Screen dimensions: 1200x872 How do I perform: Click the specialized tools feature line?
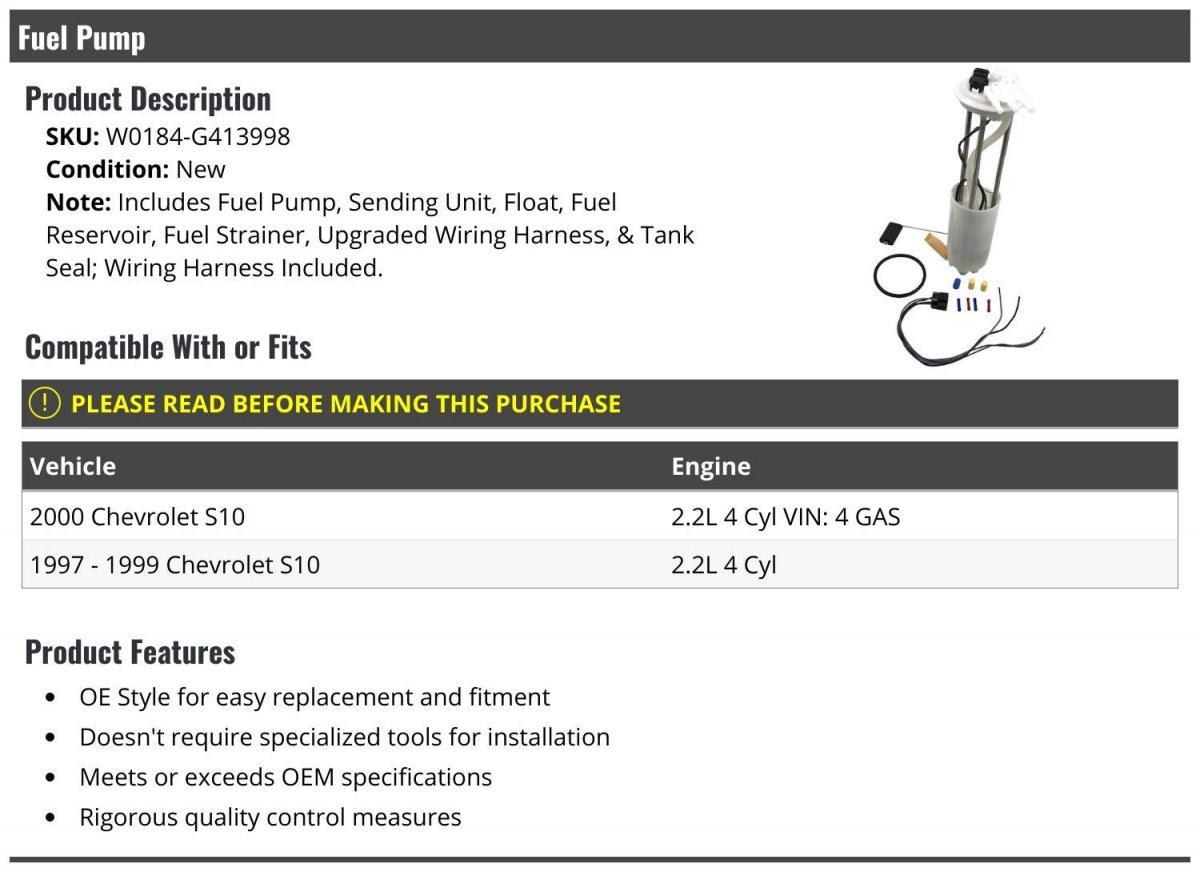tap(344, 737)
